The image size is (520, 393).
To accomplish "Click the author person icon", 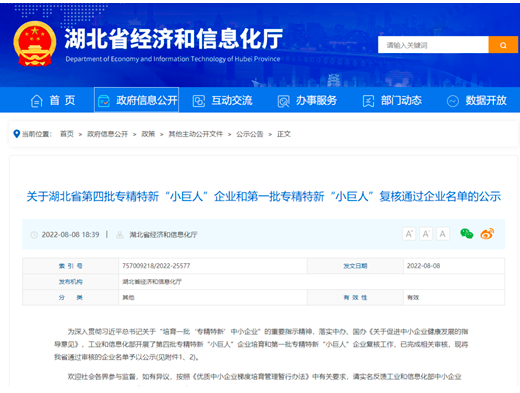I will pos(119,235).
